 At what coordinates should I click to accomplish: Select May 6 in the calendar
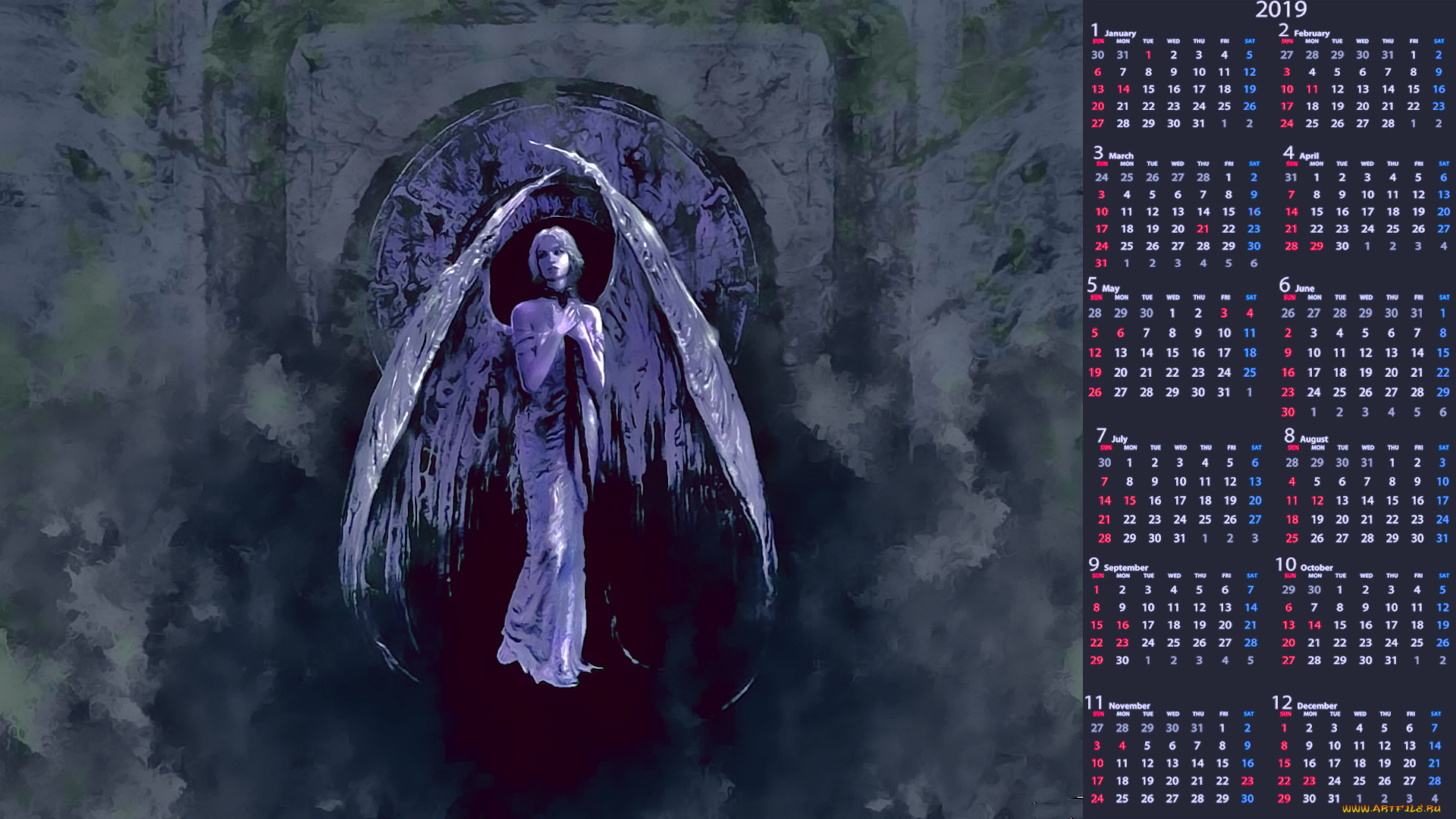pos(1120,333)
